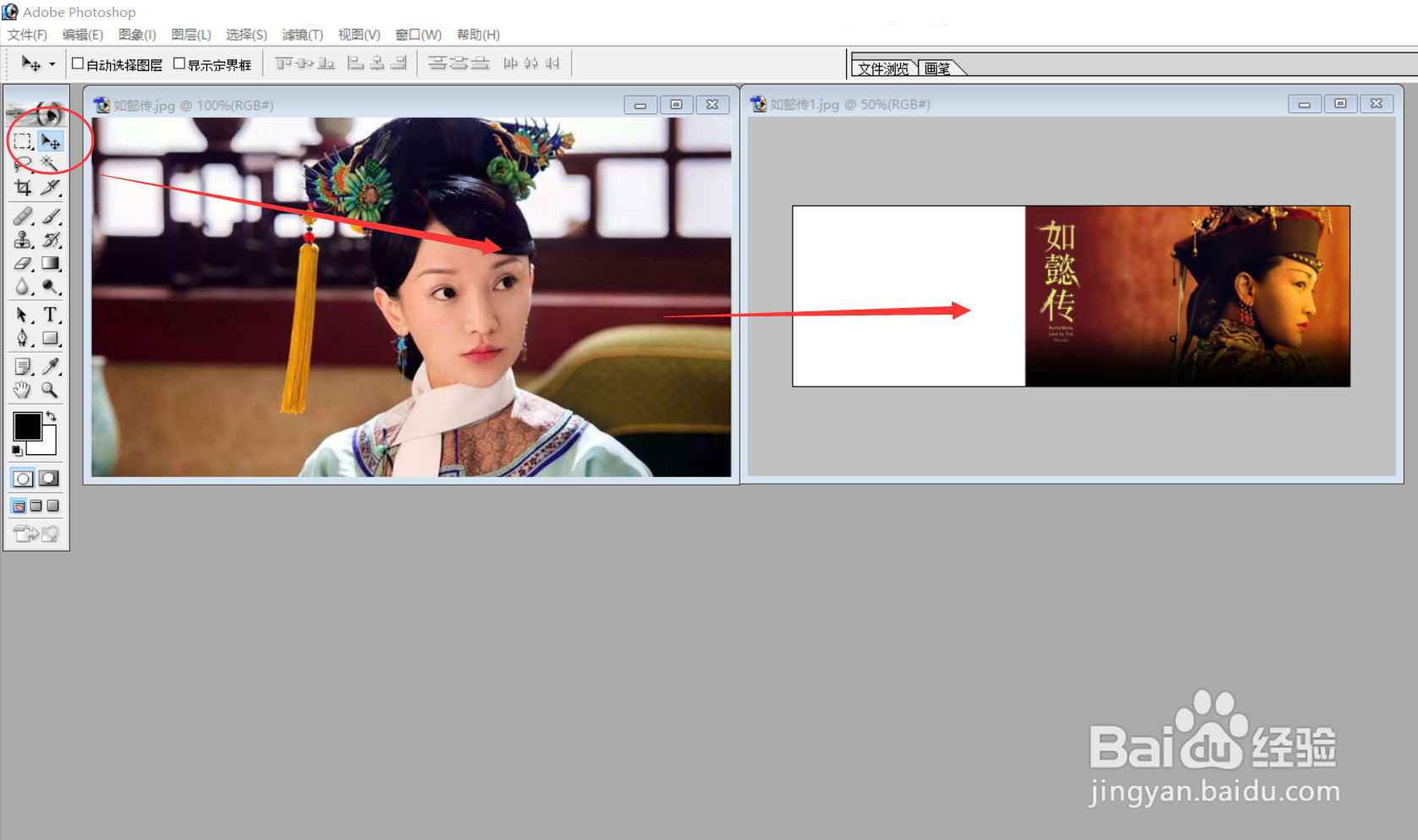
Task: Open the 编辑(E) menu
Action: coord(82,35)
